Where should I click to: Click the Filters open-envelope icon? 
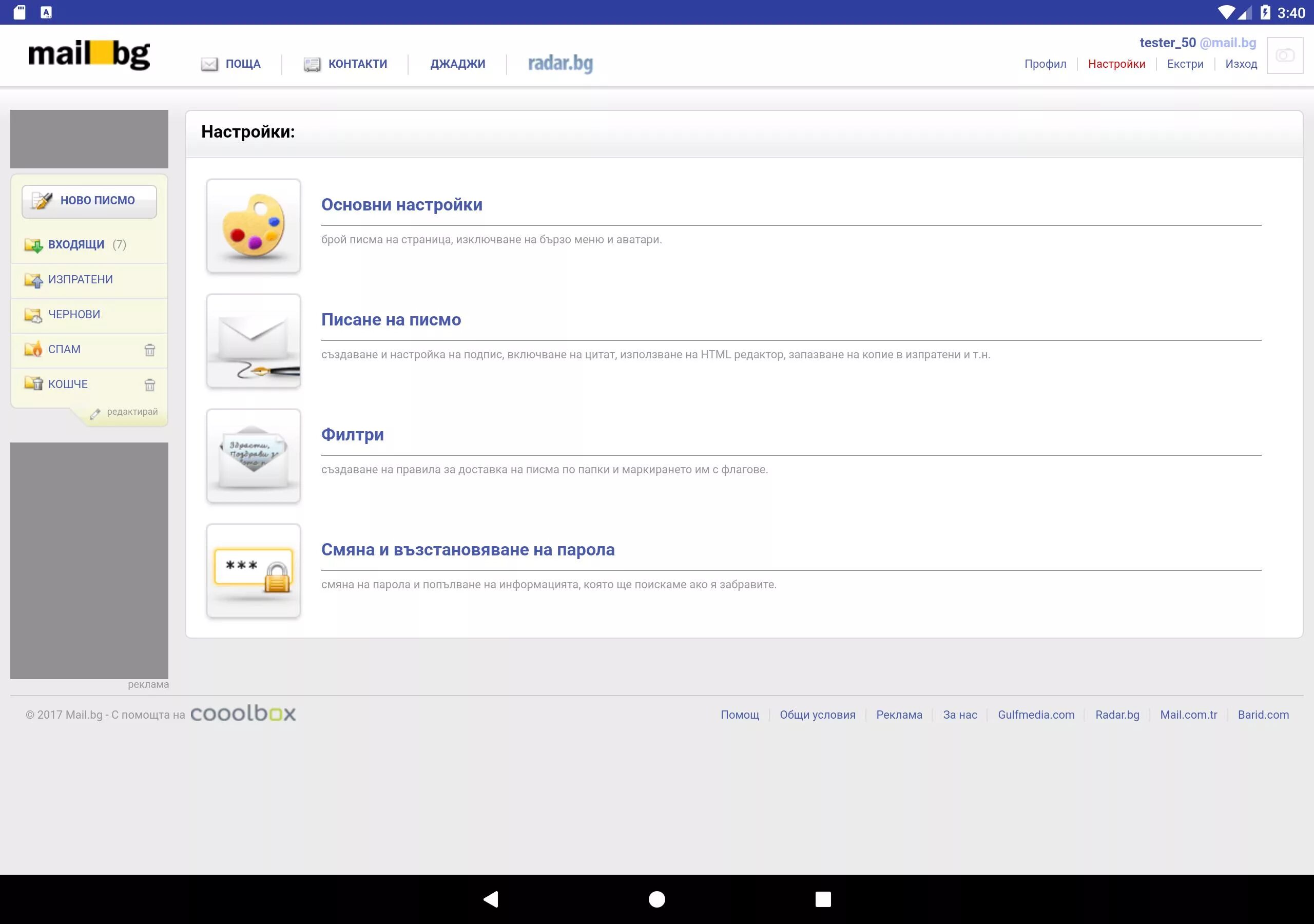coord(253,456)
